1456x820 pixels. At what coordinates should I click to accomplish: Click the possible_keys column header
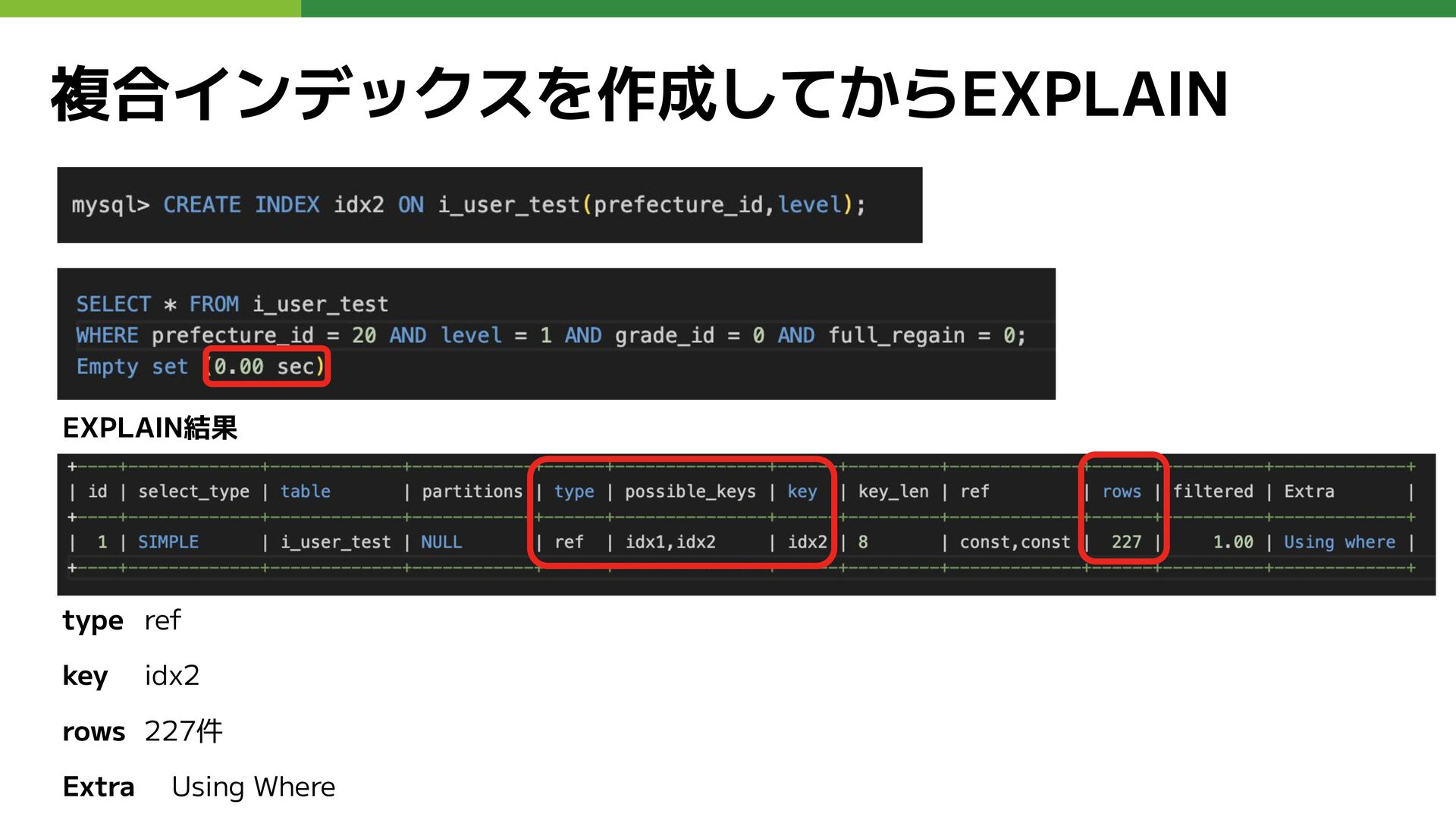(x=690, y=492)
